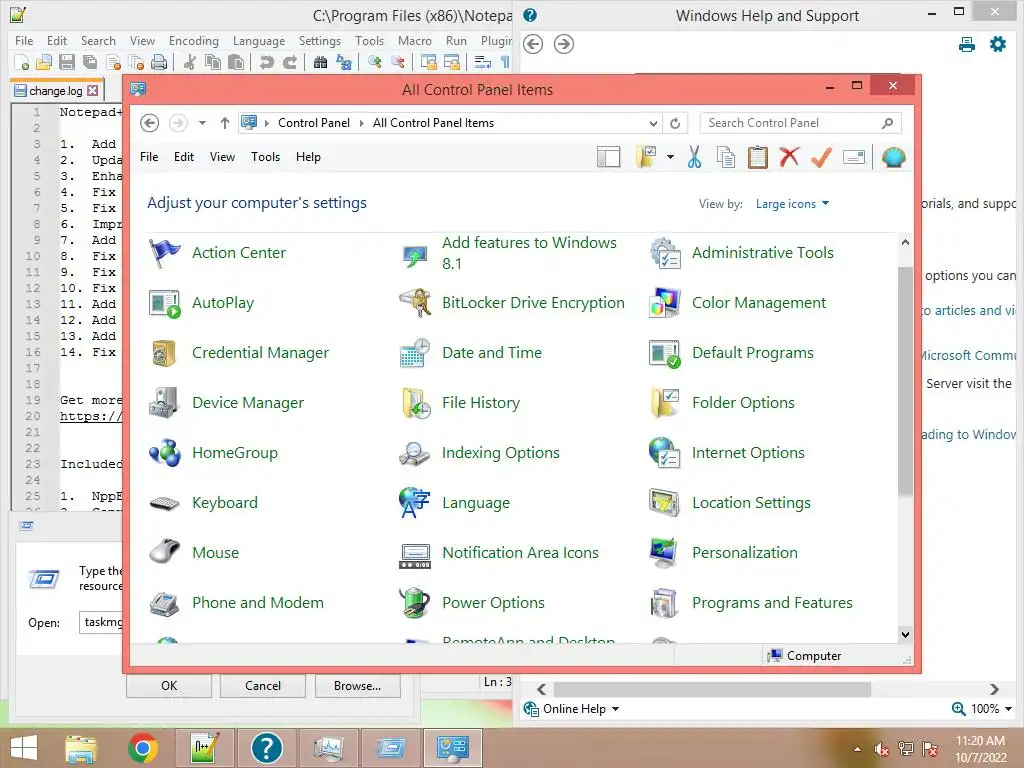Open Color Management item
The width and height of the screenshot is (1024, 768).
pyautogui.click(x=737, y=303)
